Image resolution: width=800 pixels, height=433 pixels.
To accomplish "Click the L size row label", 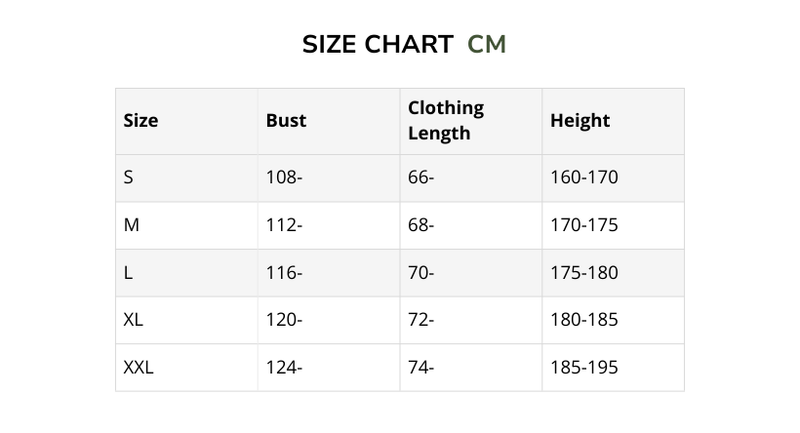I will pyautogui.click(x=128, y=273).
